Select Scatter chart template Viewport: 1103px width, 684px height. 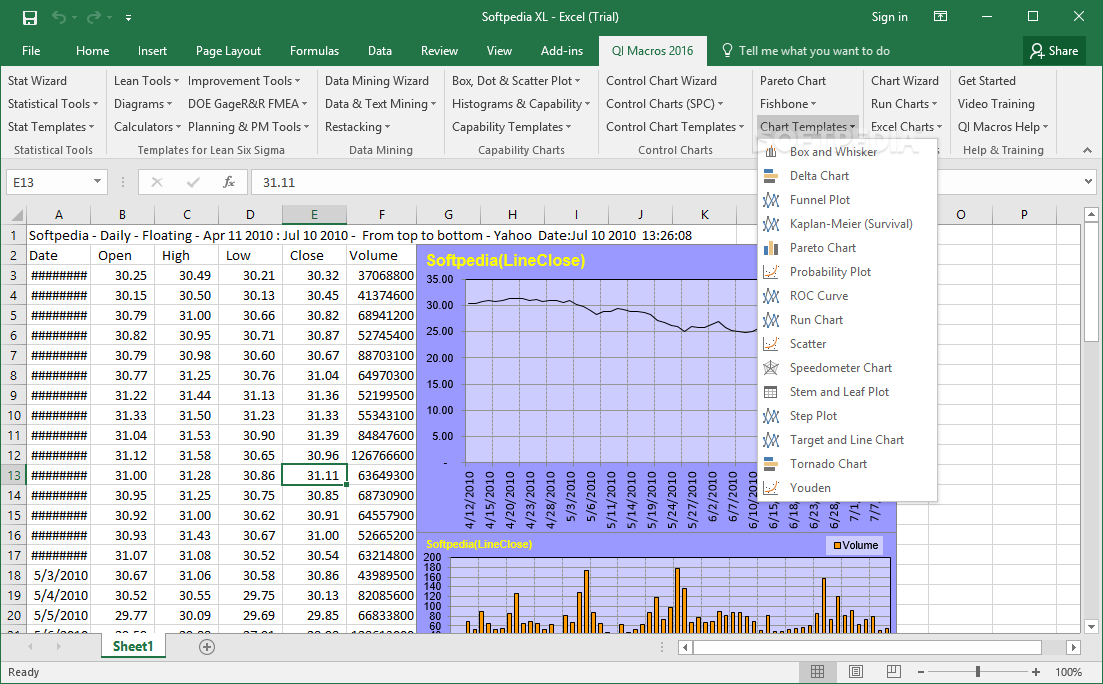(847, 343)
